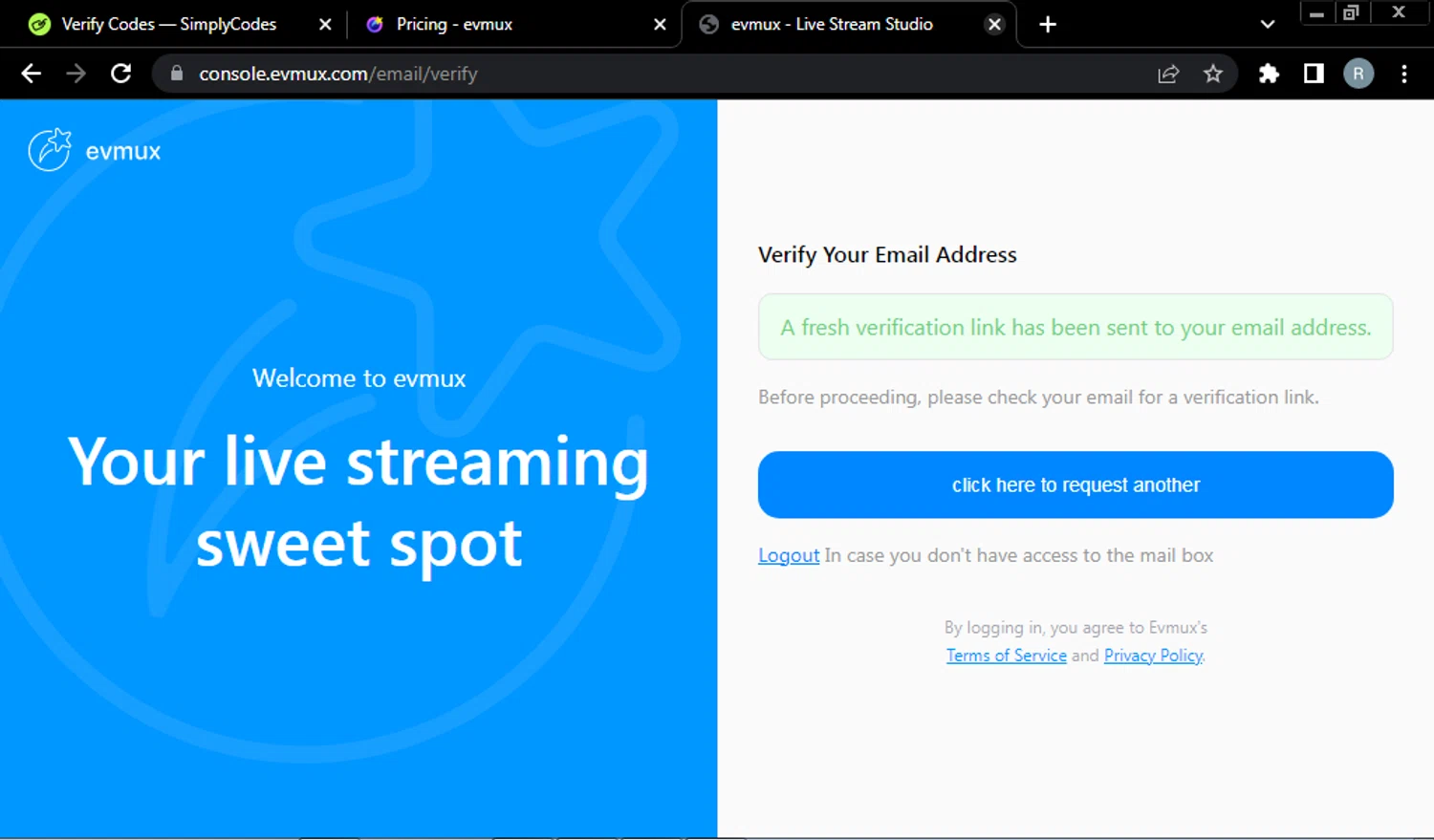This screenshot has width=1434, height=840.
Task: Click 'By logging in, you agree' text
Action: (x=1075, y=628)
